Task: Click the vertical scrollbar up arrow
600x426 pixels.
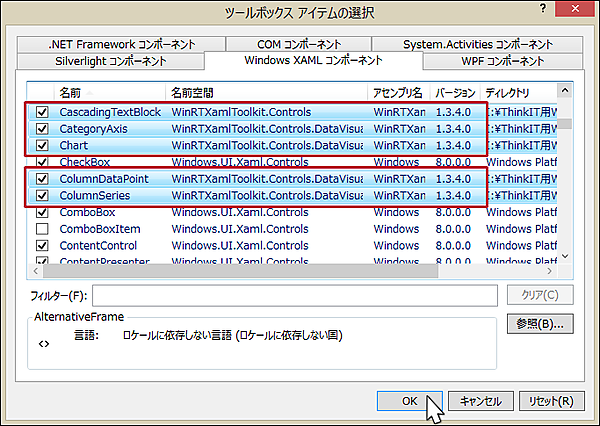Action: pos(565,89)
